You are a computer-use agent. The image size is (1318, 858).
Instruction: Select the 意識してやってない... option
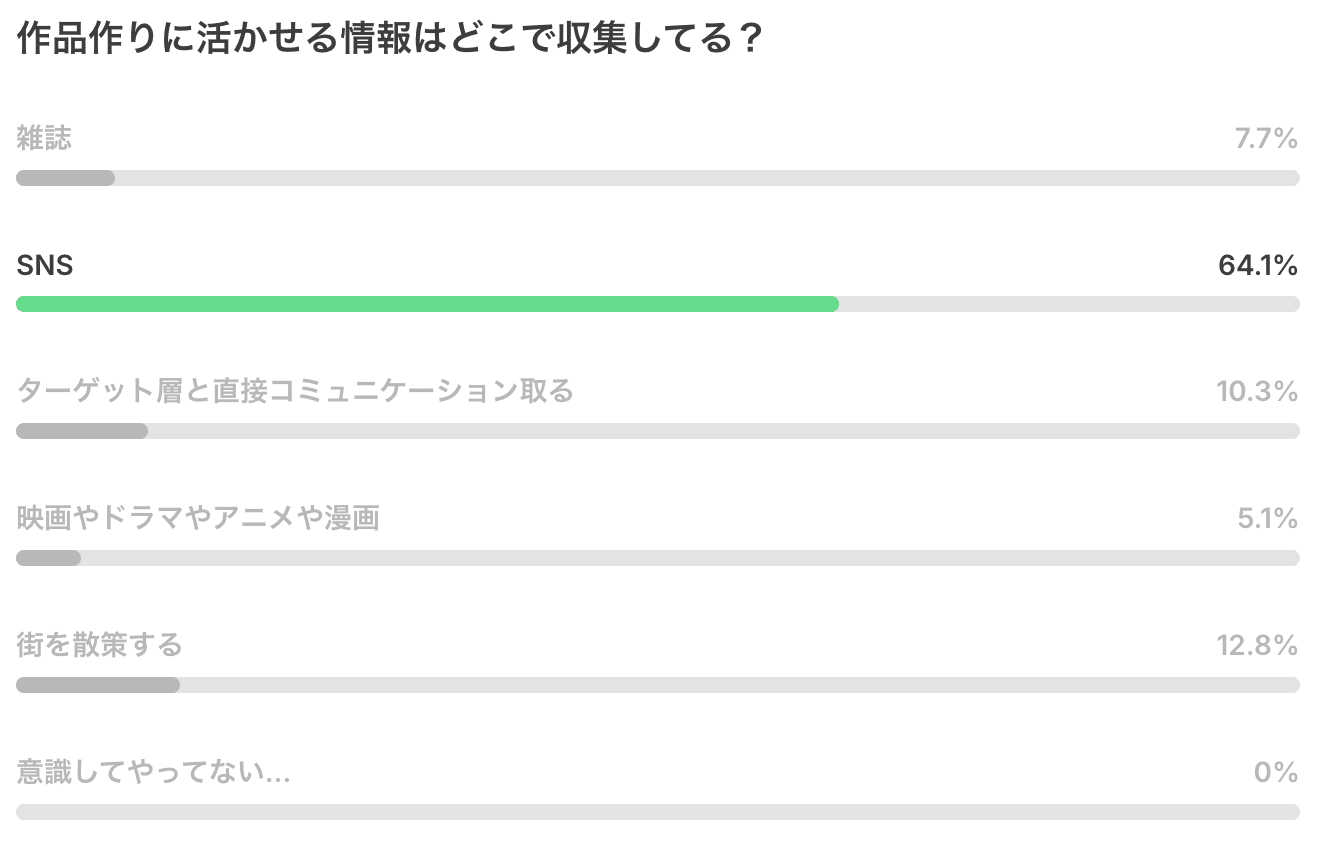coord(153,772)
